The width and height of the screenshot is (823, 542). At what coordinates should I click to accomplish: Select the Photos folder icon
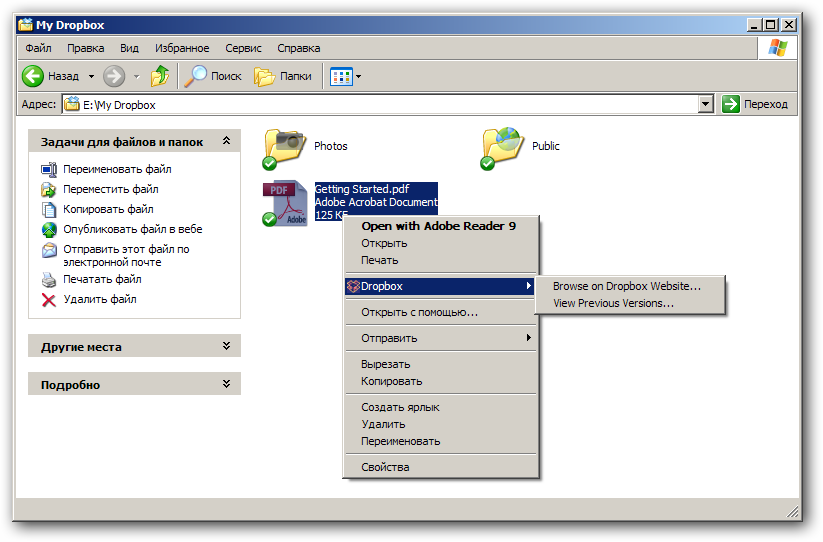[283, 149]
